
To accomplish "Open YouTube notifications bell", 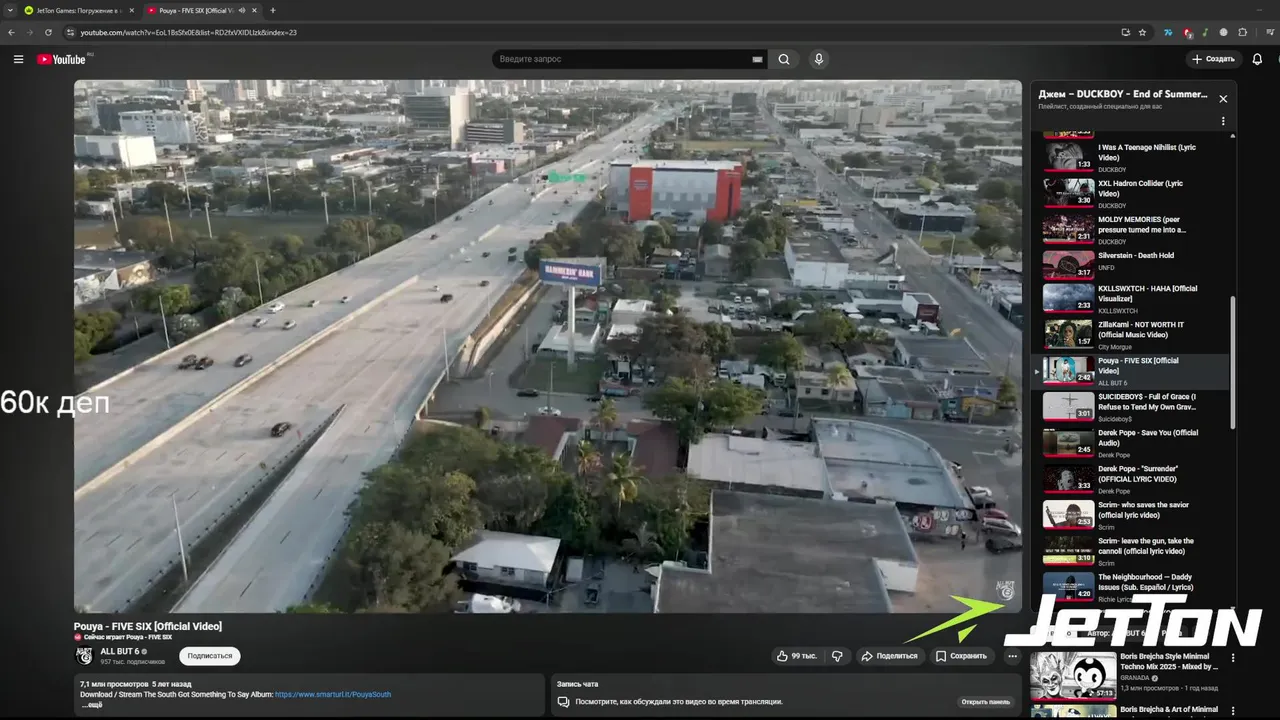I will pos(1257,59).
